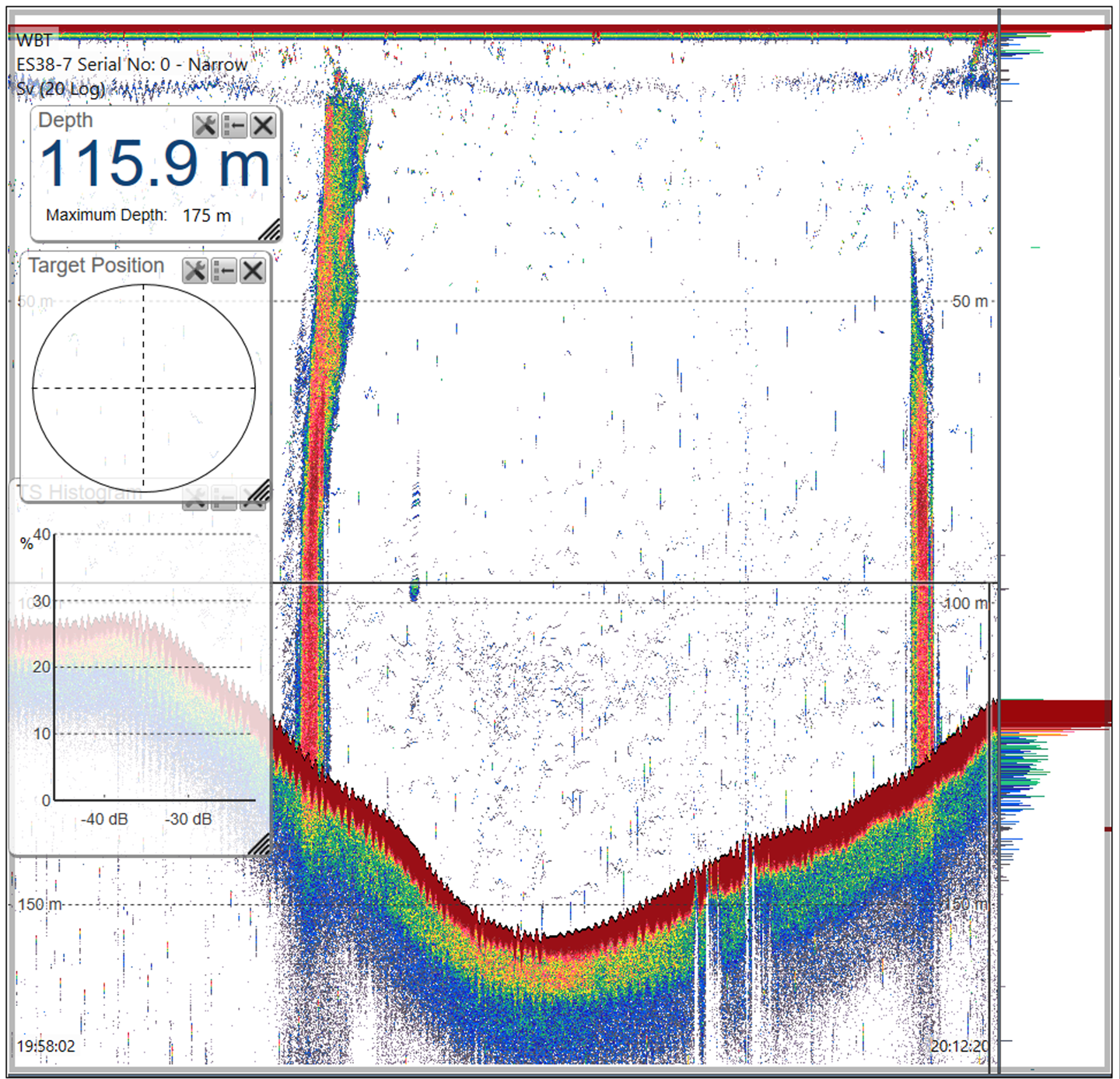Screen dimensions: 1120x1079
Task: Open faded TS Histogram pane wrench icon
Action: [195, 498]
